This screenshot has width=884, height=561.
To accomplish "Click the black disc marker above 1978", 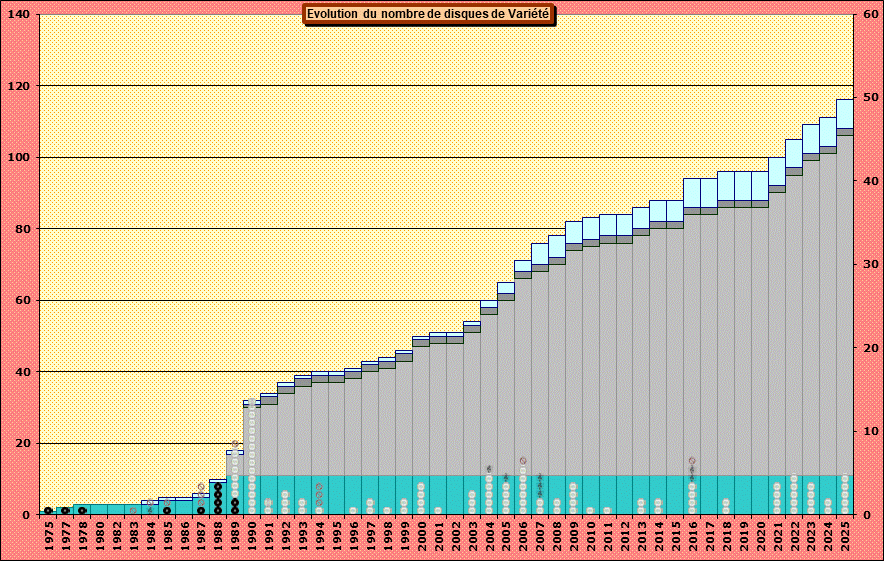I will point(82,510).
